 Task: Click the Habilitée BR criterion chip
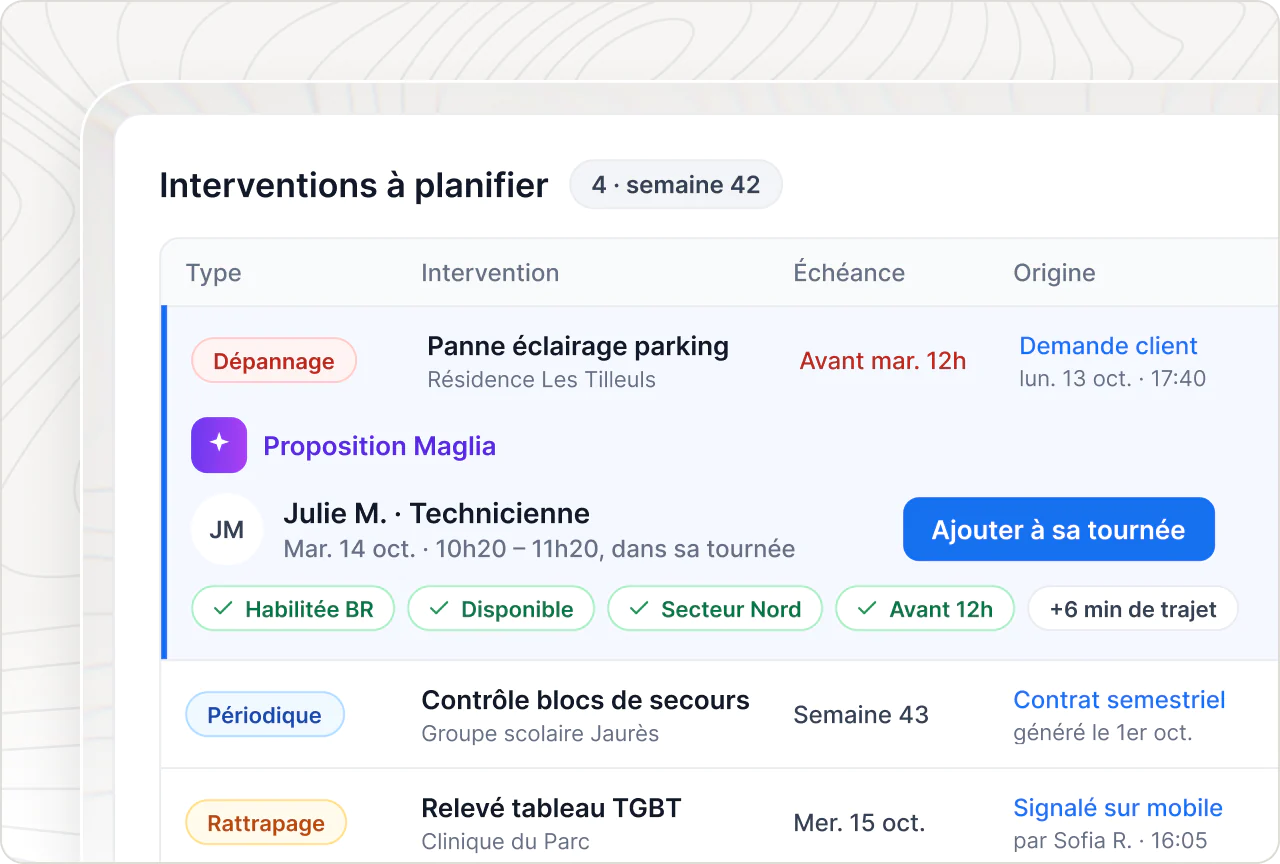click(x=293, y=609)
